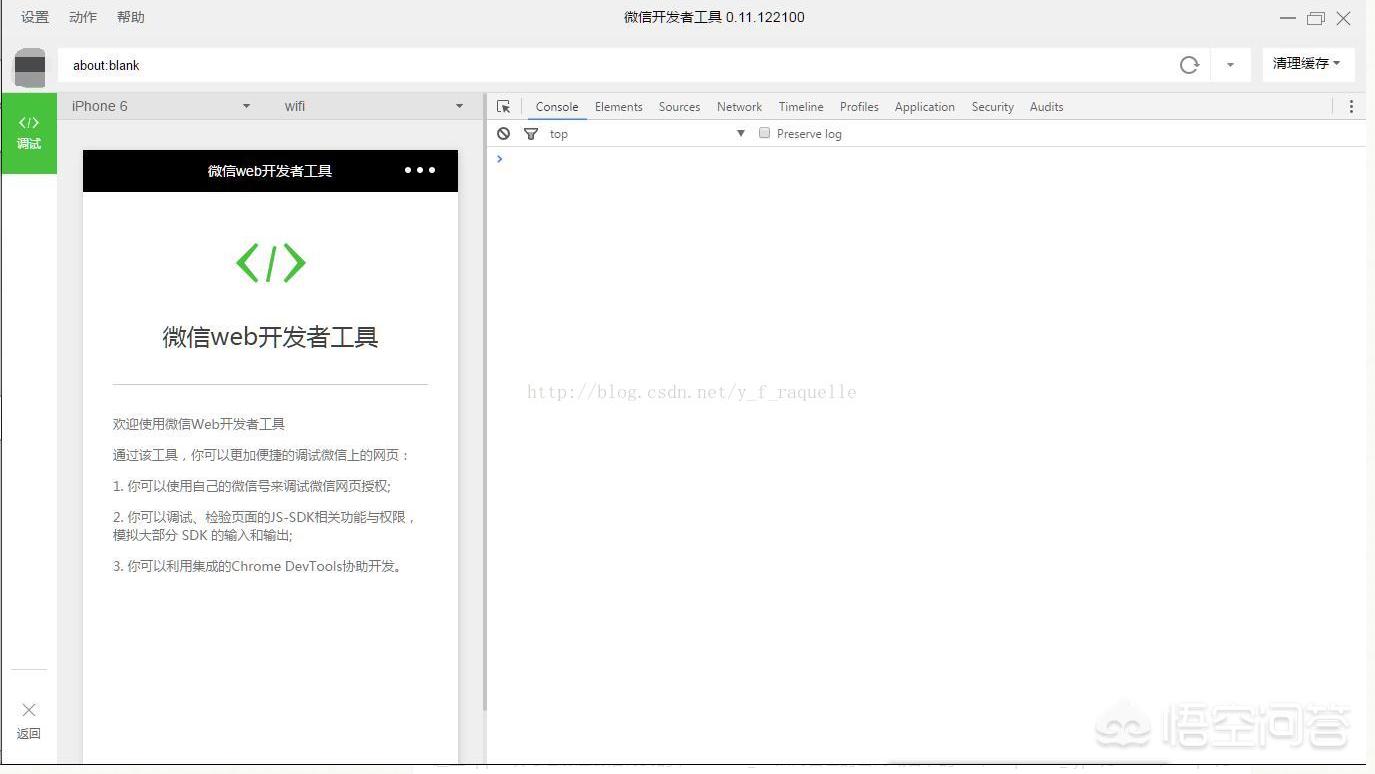Viewport: 1375px width, 774px height.
Task: Open the 清理缓存 clear cache dropdown
Action: coord(1308,64)
